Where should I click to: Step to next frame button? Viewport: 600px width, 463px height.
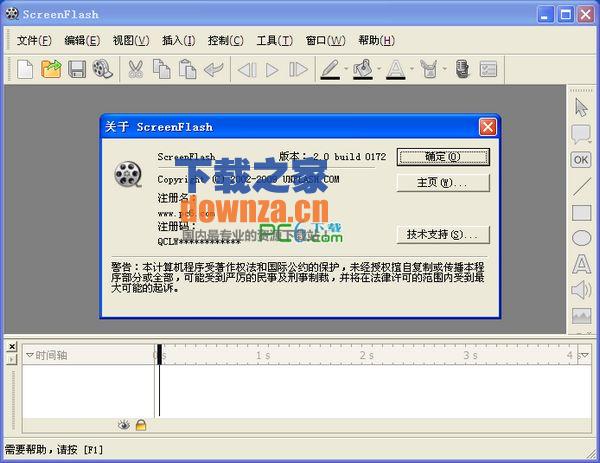(298, 70)
